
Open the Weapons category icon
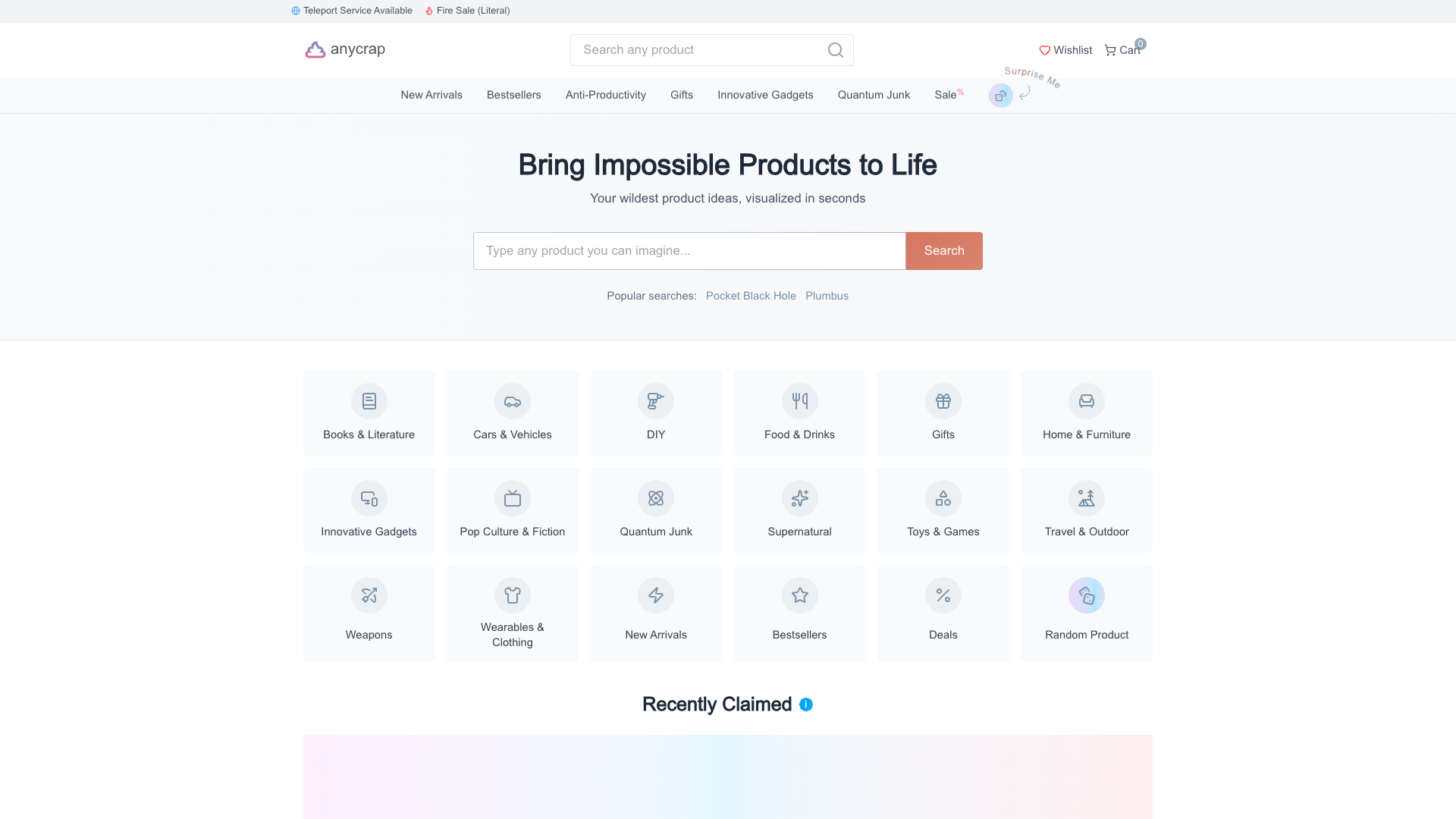[x=369, y=595]
